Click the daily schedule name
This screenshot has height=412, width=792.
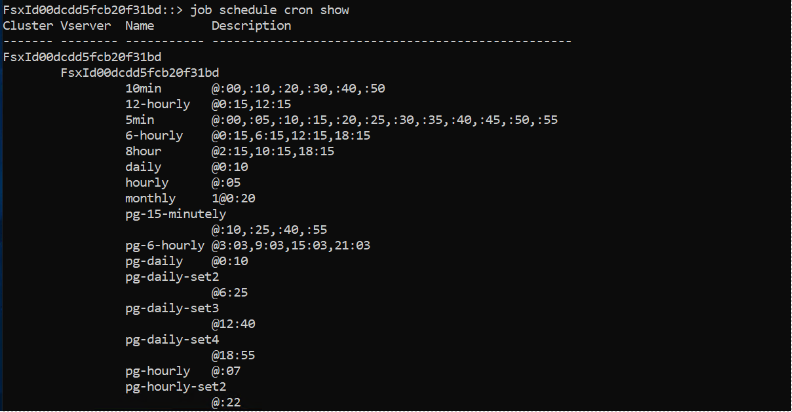[x=143, y=167]
